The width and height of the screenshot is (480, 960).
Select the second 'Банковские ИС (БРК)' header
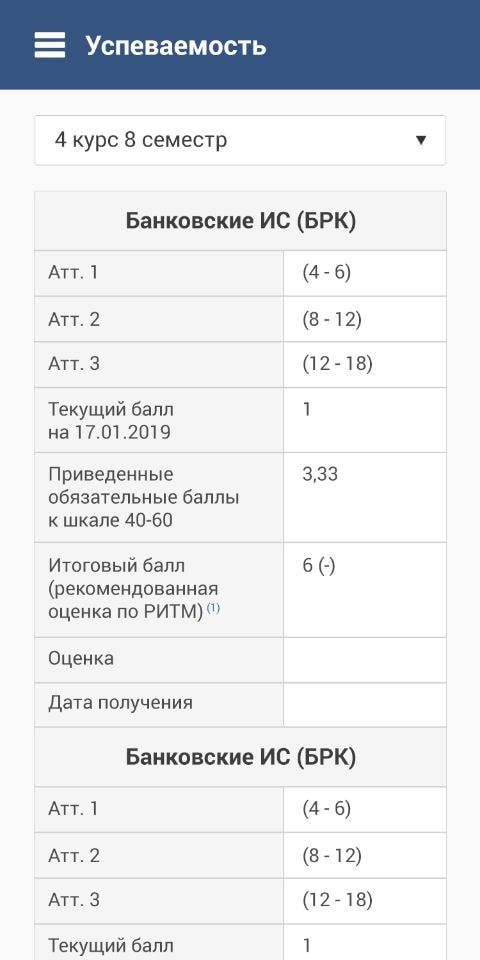tap(240, 757)
